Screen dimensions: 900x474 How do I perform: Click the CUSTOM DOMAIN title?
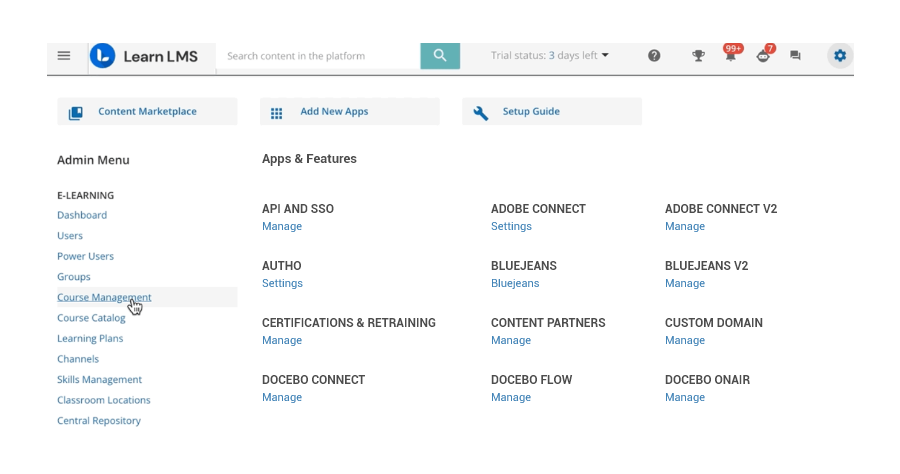tap(713, 323)
